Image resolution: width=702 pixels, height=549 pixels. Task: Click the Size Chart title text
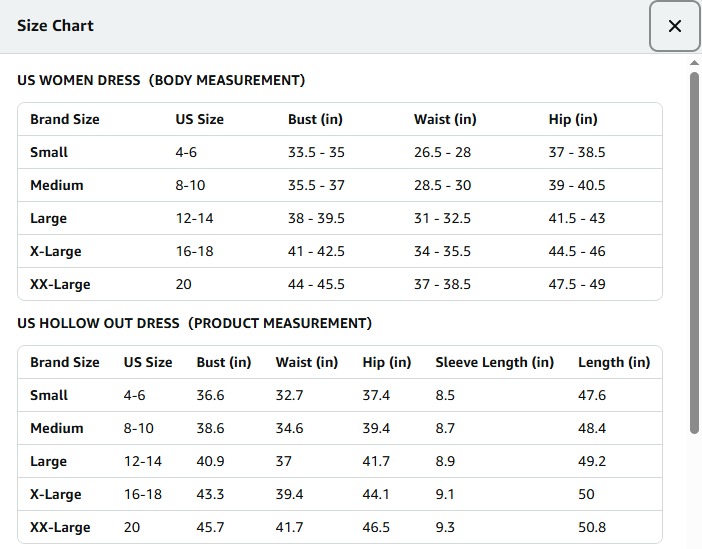(55, 26)
